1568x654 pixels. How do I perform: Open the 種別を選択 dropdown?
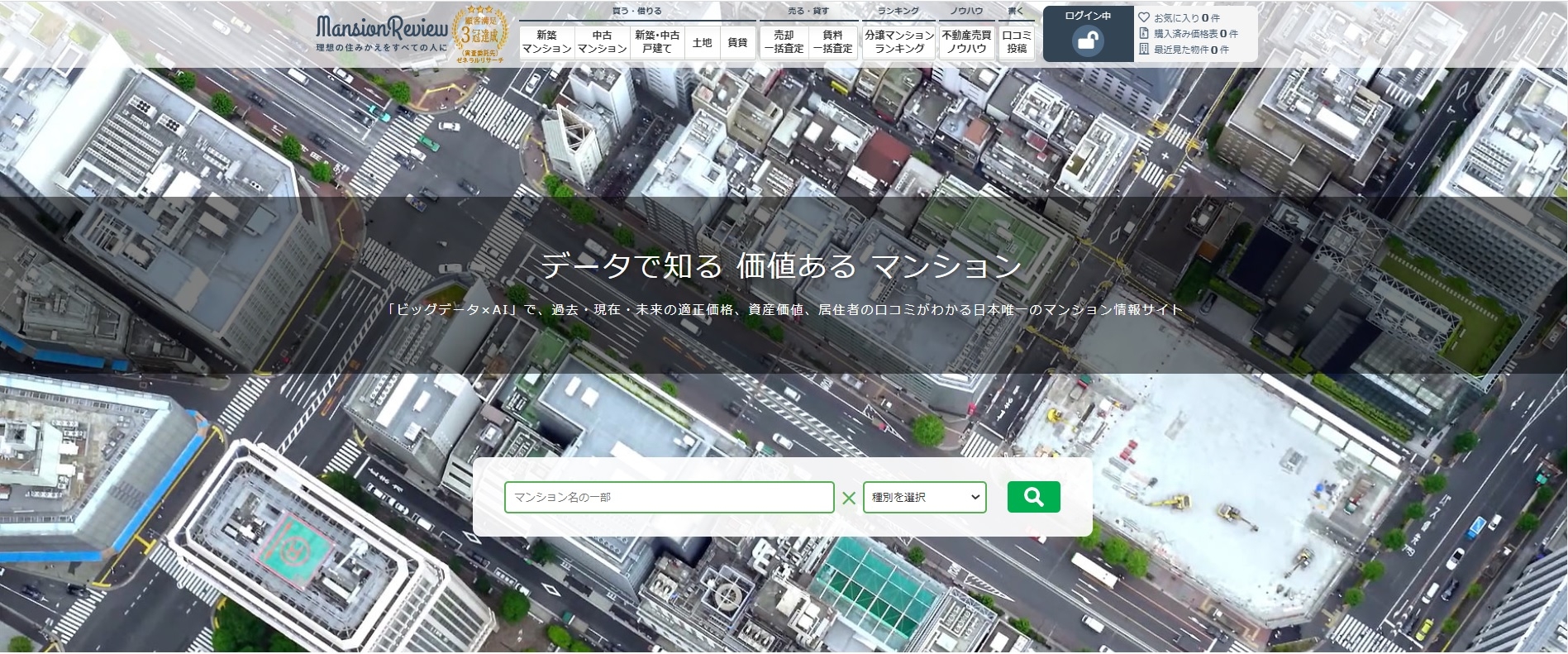pos(924,497)
